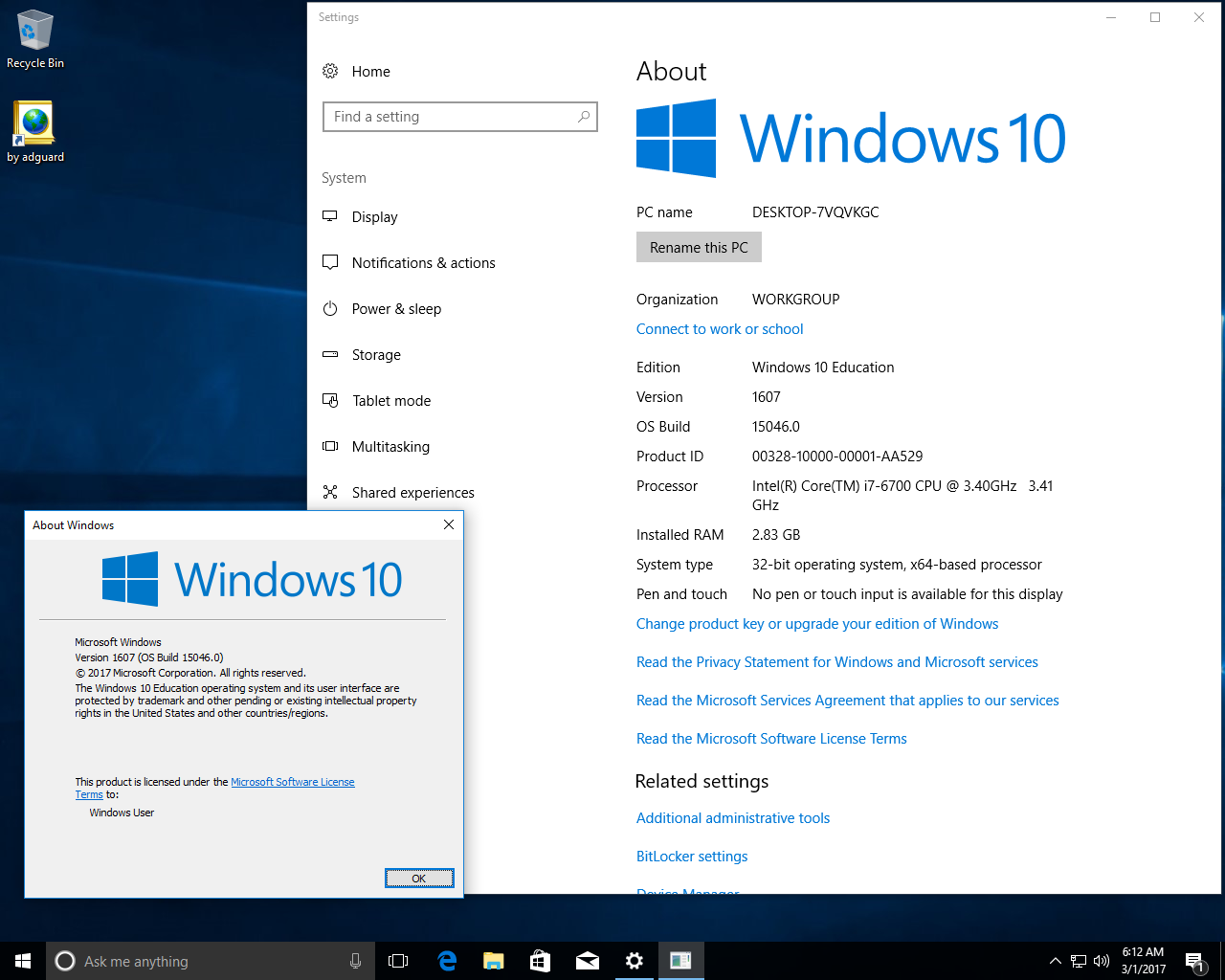The image size is (1225, 980).
Task: Click Microsoft Software License link in About Windows
Action: (293, 782)
